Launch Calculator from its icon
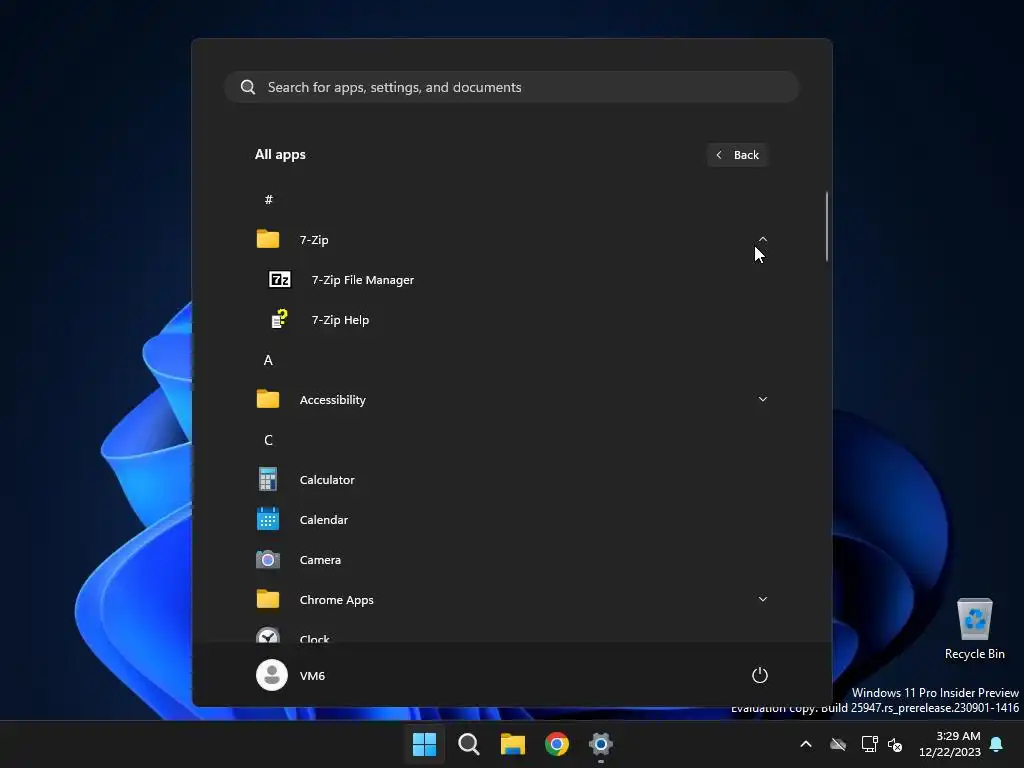This screenshot has width=1024, height=768. coord(268,479)
